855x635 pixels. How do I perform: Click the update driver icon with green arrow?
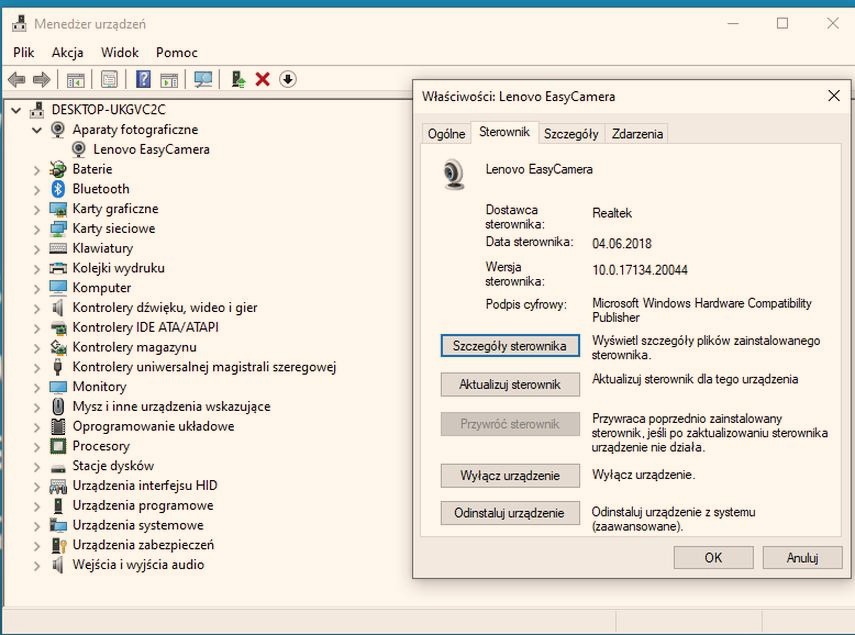pos(238,80)
